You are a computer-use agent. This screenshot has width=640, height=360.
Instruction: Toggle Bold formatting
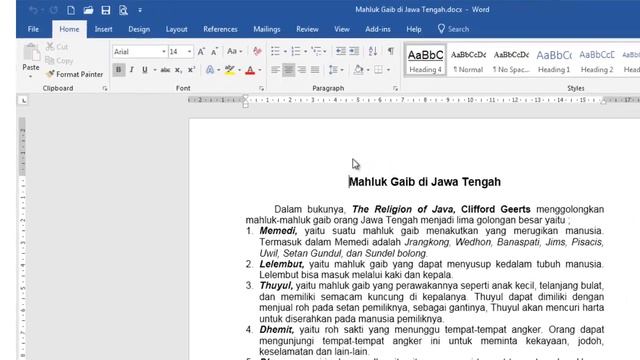tap(118, 70)
